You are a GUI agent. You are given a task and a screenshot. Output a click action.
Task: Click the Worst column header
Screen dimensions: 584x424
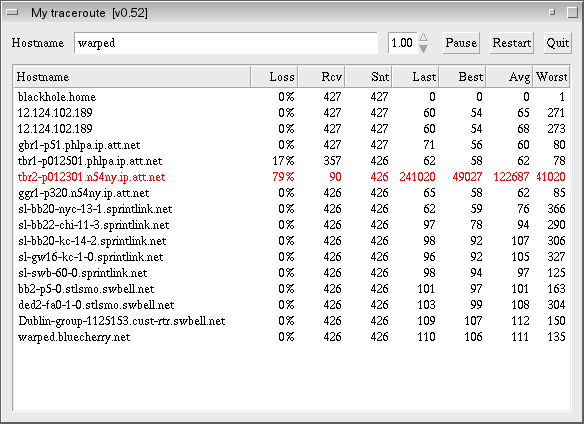551,77
